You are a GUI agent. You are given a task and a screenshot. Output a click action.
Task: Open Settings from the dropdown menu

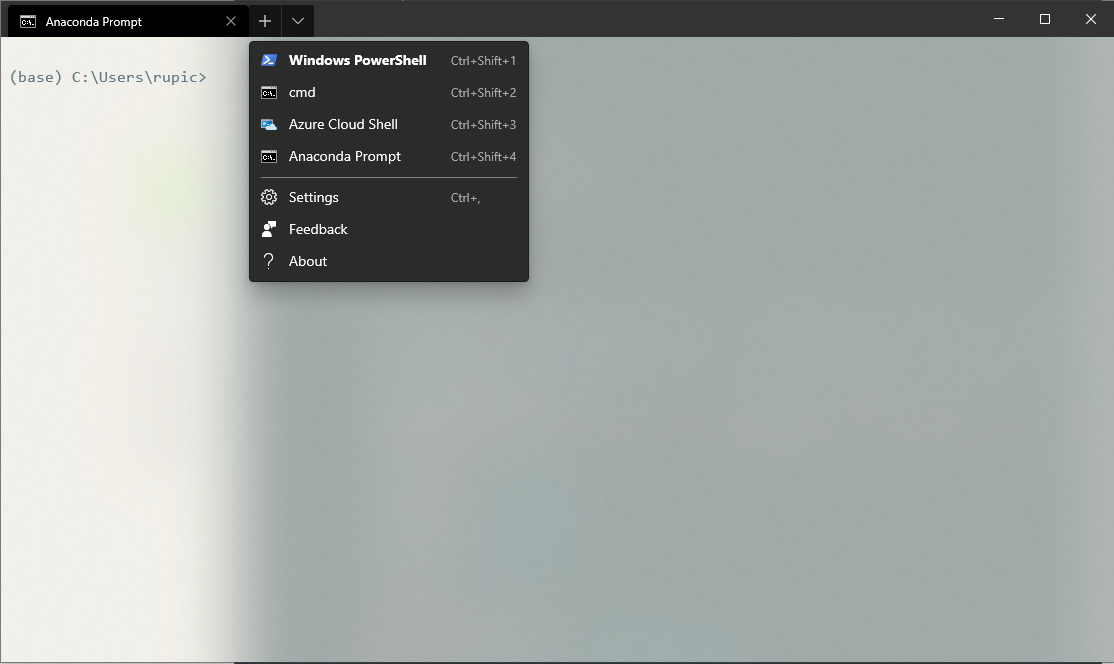coord(389,197)
